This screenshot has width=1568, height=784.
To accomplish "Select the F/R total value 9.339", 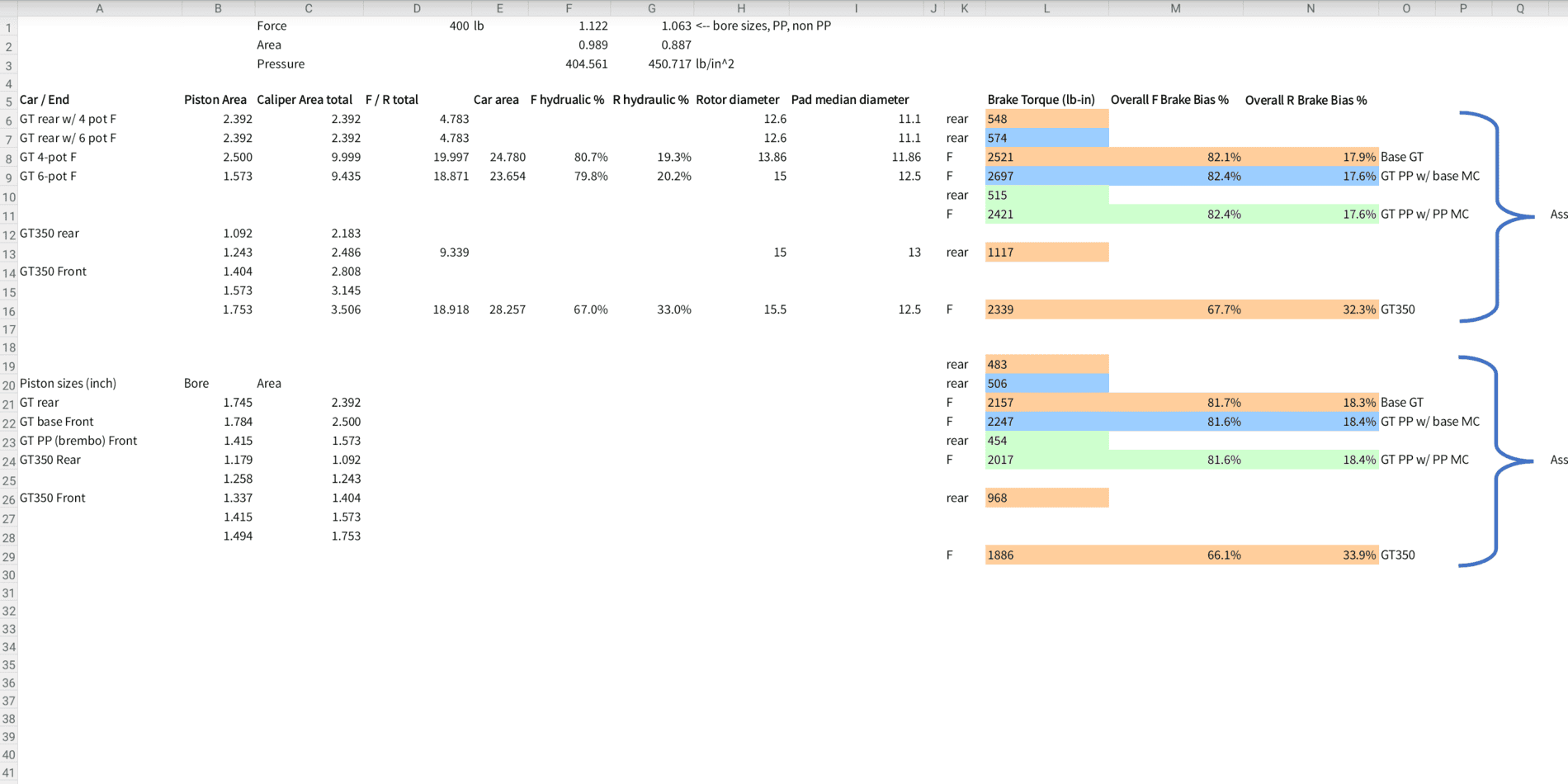I will 454,252.
